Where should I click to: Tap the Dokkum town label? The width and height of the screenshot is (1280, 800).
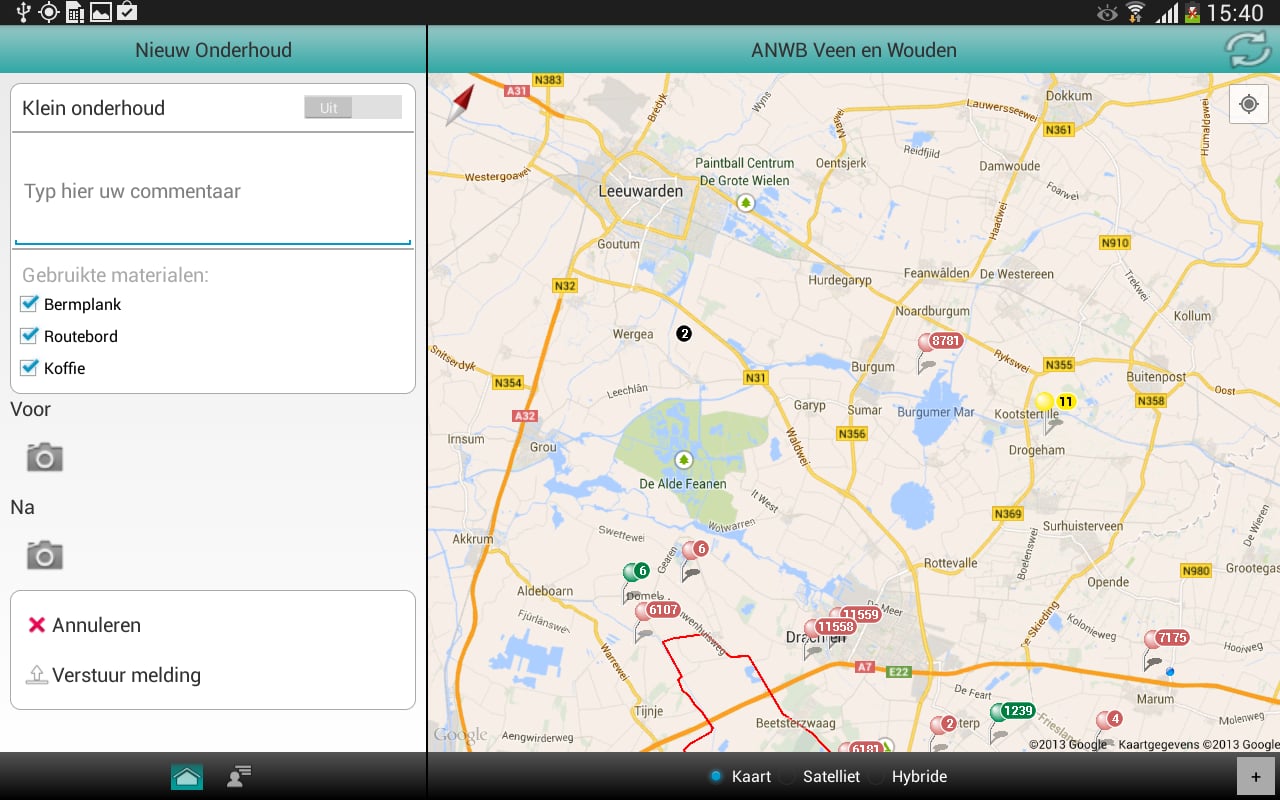(x=1069, y=96)
